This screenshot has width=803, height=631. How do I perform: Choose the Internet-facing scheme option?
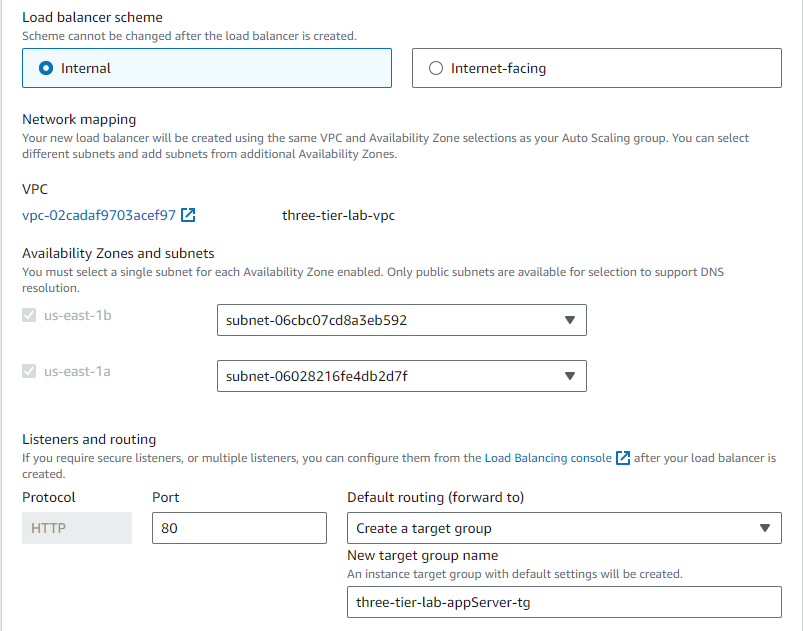click(x=435, y=69)
